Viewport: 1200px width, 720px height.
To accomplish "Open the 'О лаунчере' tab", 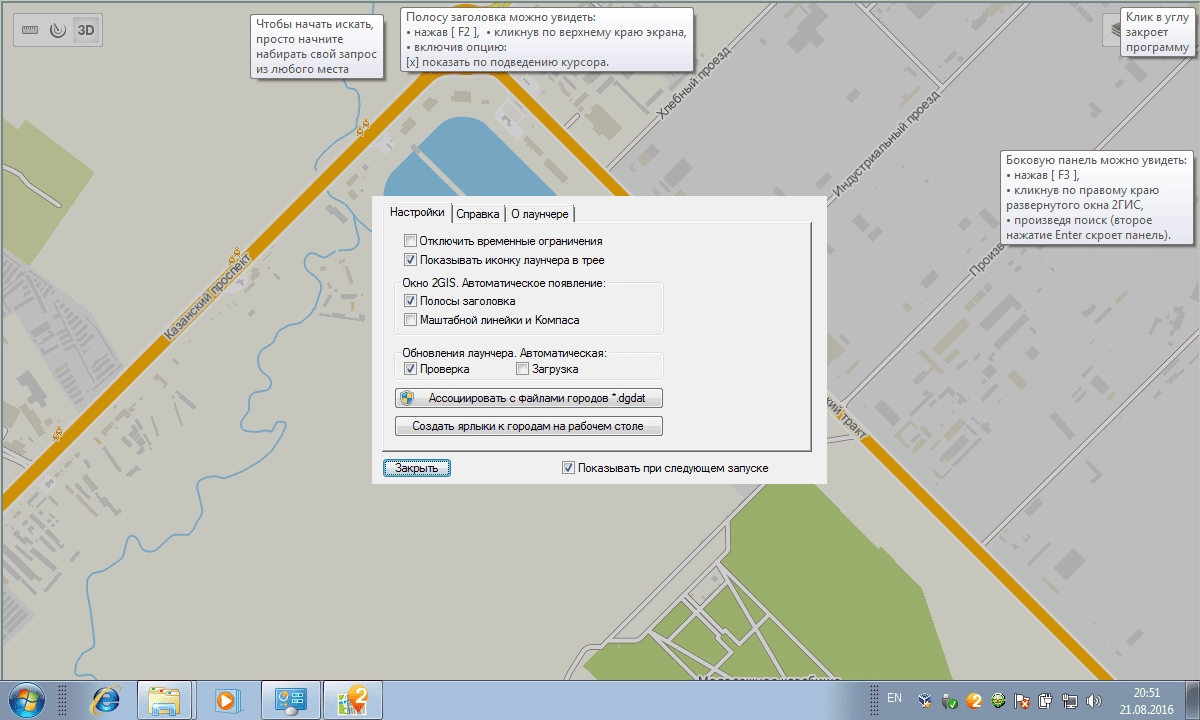I will click(x=539, y=214).
